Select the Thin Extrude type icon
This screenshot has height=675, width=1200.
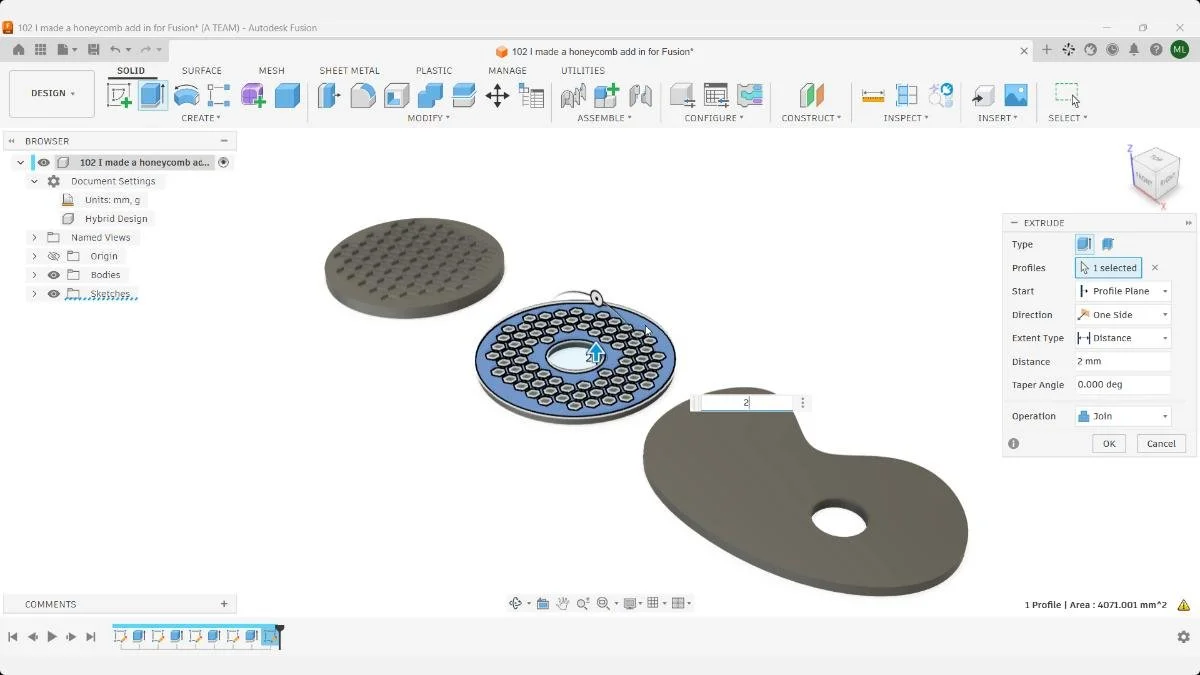[1108, 244]
